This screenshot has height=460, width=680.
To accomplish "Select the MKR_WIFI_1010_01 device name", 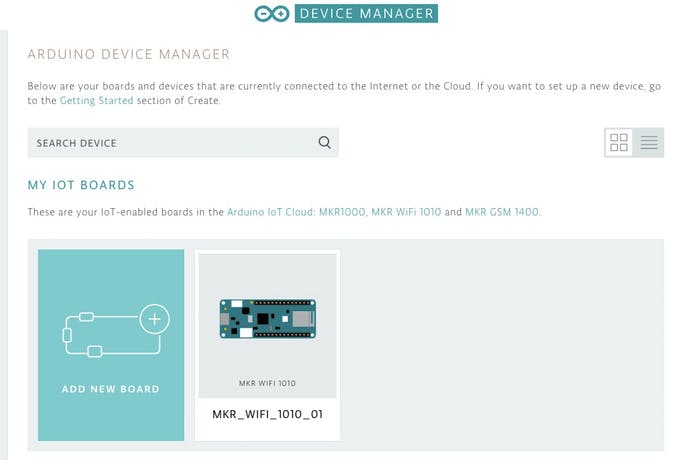I will (268, 414).
